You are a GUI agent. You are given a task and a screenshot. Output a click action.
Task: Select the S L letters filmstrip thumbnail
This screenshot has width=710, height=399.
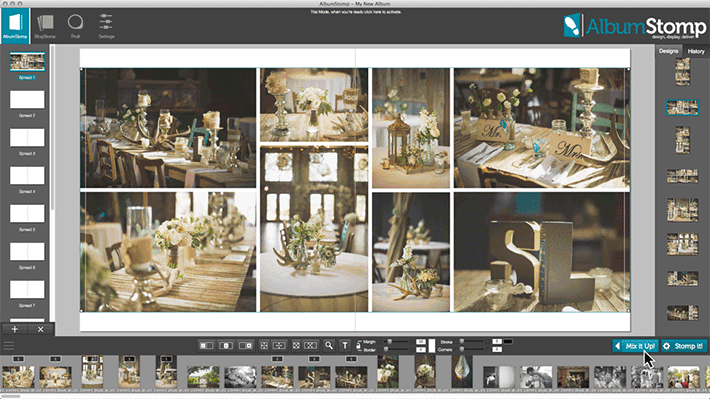(x=314, y=377)
